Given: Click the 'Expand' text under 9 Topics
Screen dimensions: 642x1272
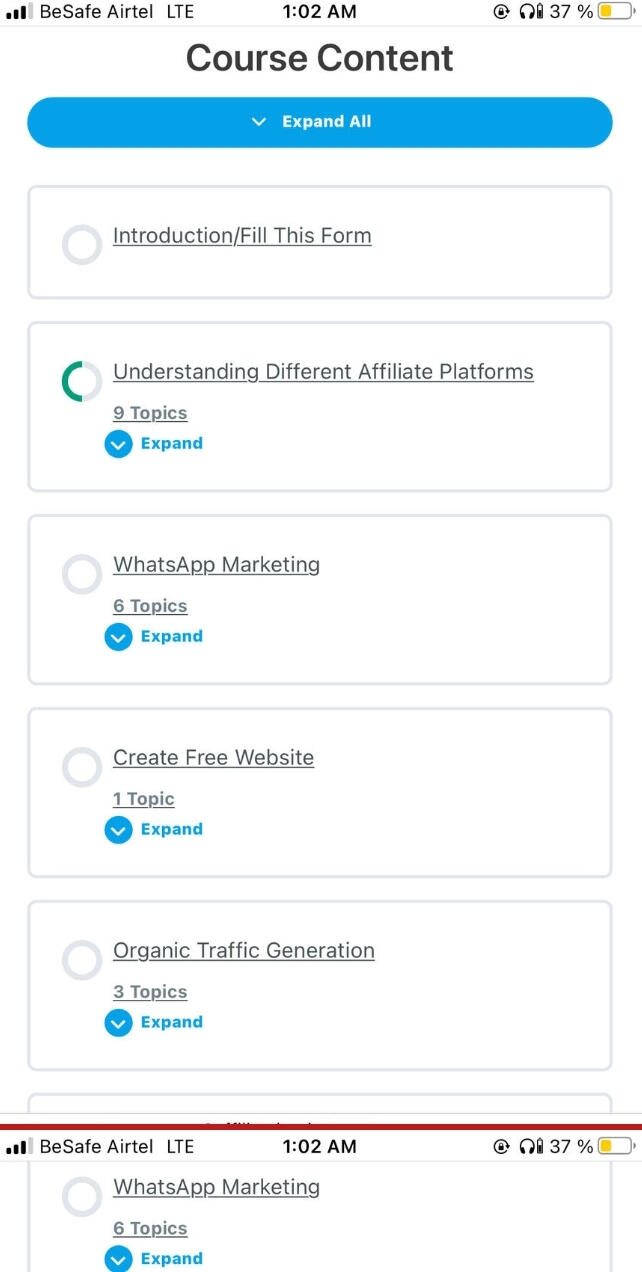Looking at the screenshot, I should pyautogui.click(x=171, y=443).
